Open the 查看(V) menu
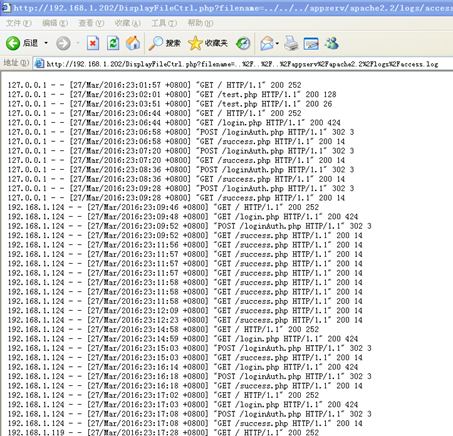This screenshot has height=436, width=453. pos(91,23)
